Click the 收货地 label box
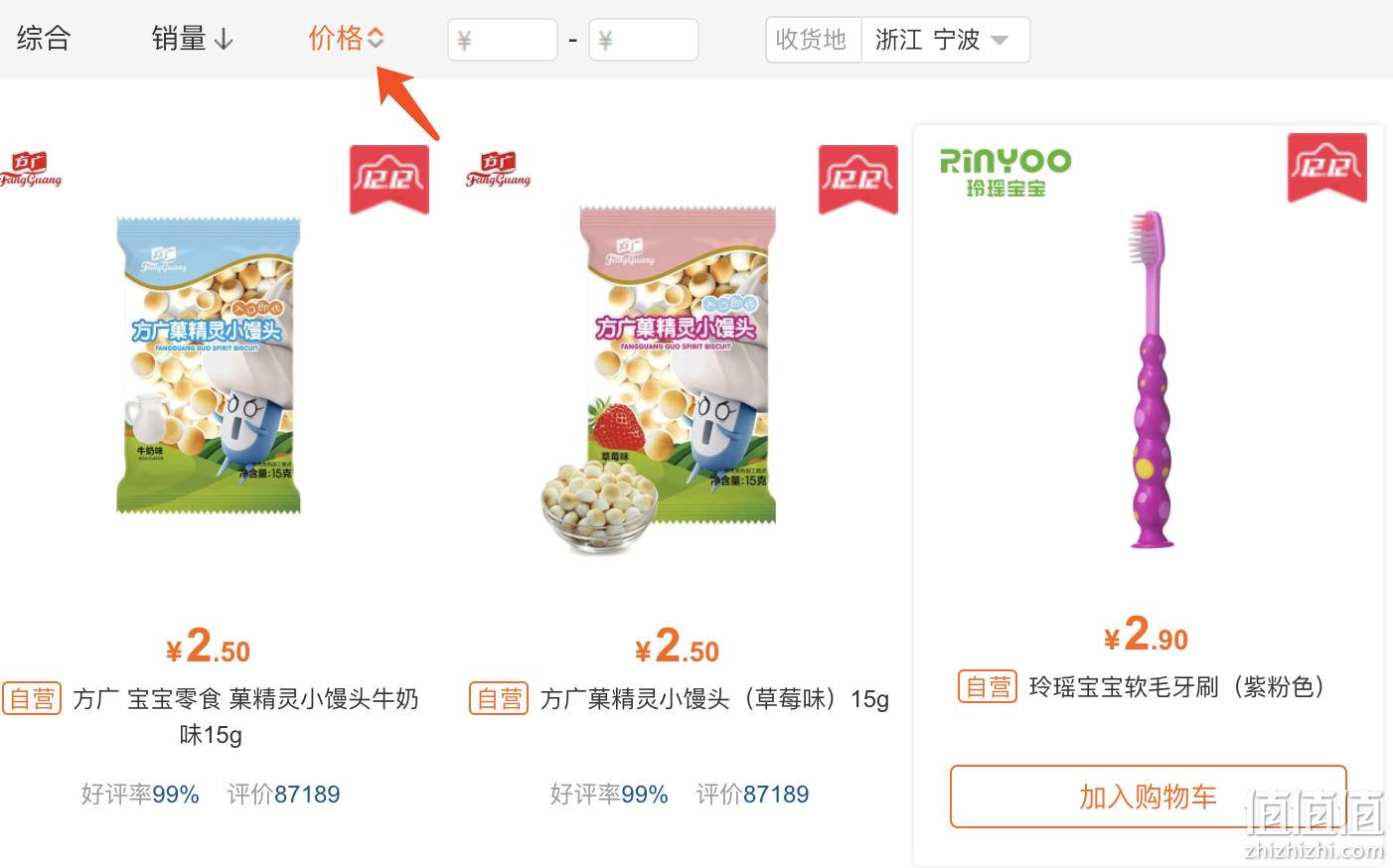This screenshot has height=868, width=1393. (x=813, y=40)
